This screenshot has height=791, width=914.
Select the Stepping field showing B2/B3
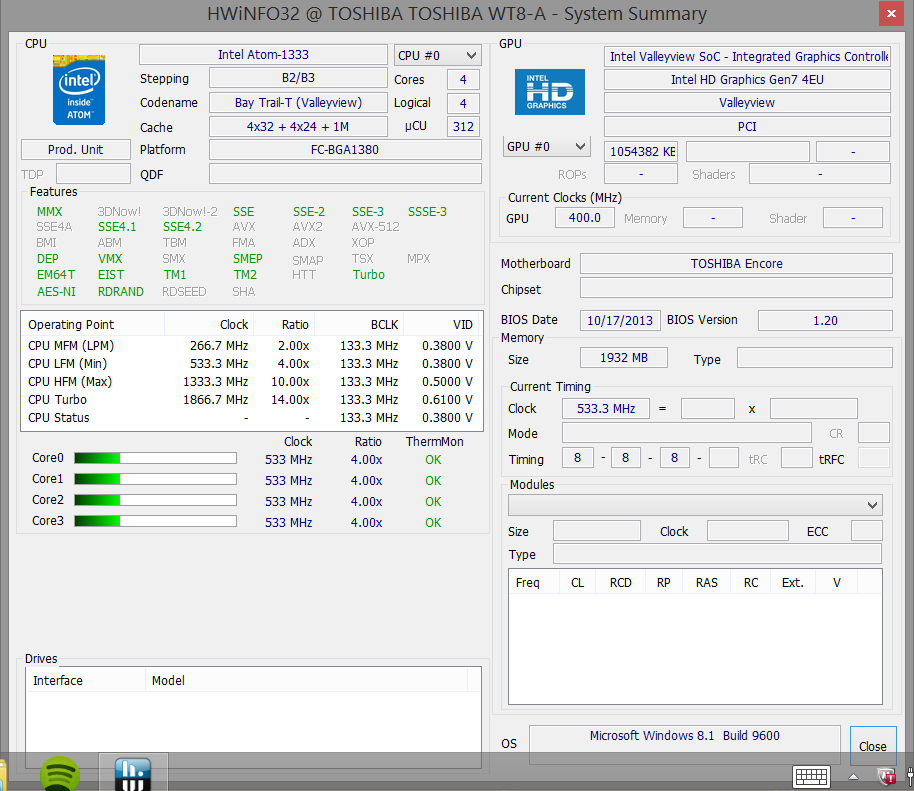point(298,78)
